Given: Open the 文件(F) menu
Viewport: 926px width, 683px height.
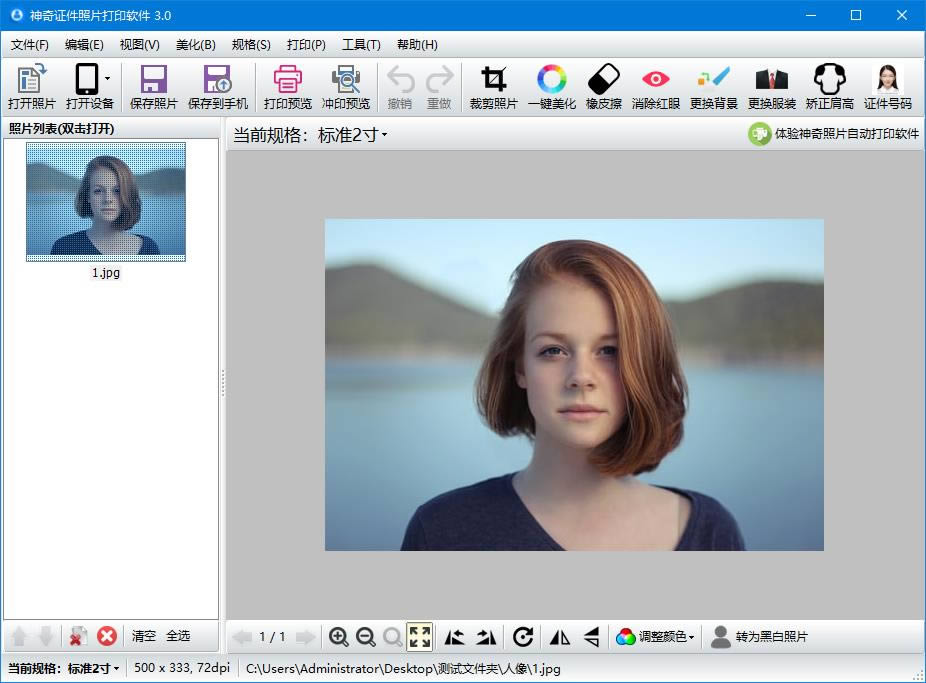Looking at the screenshot, I should (x=30, y=45).
